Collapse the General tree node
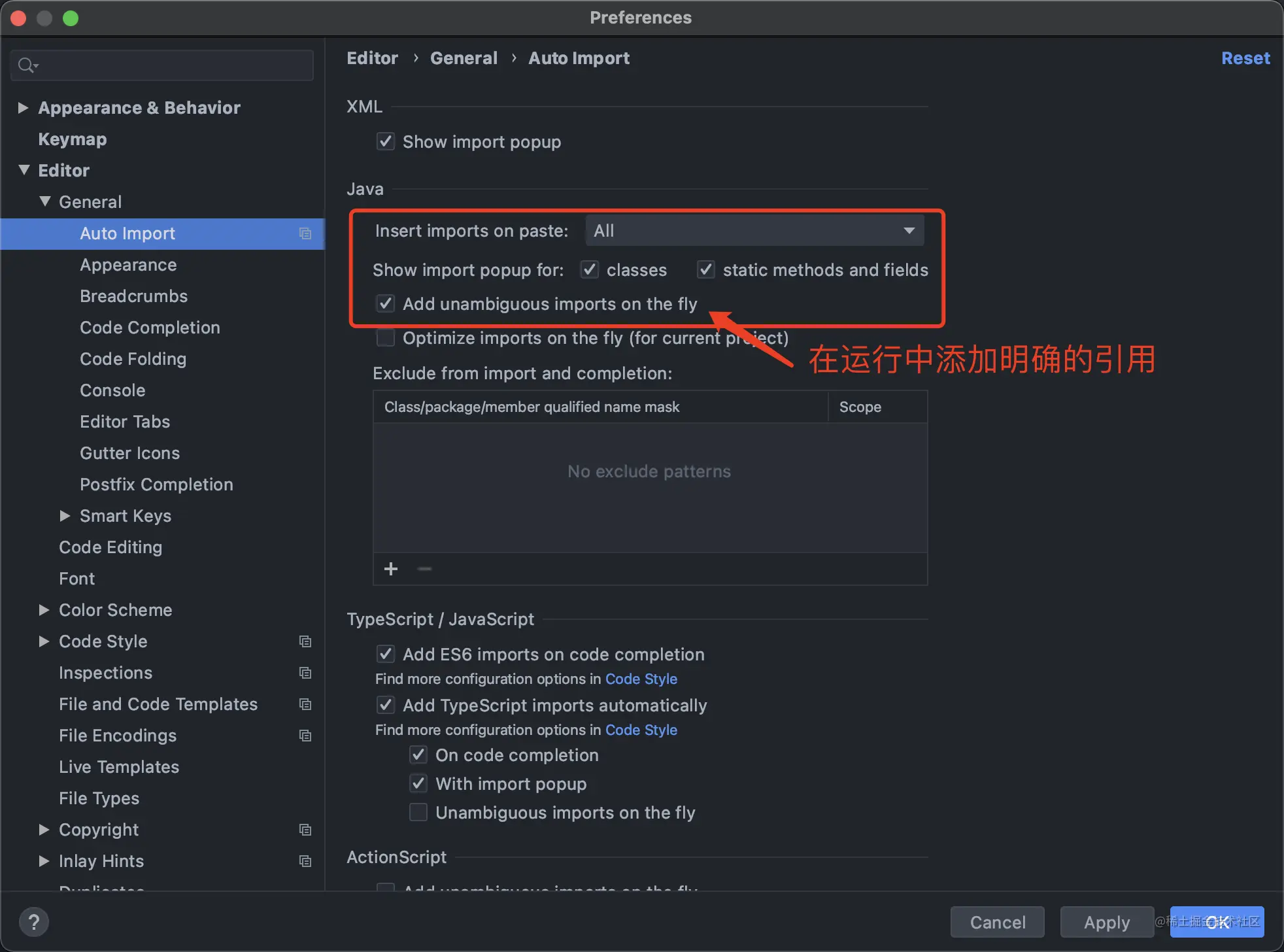Screen dimensions: 1284x952 pos(45,201)
